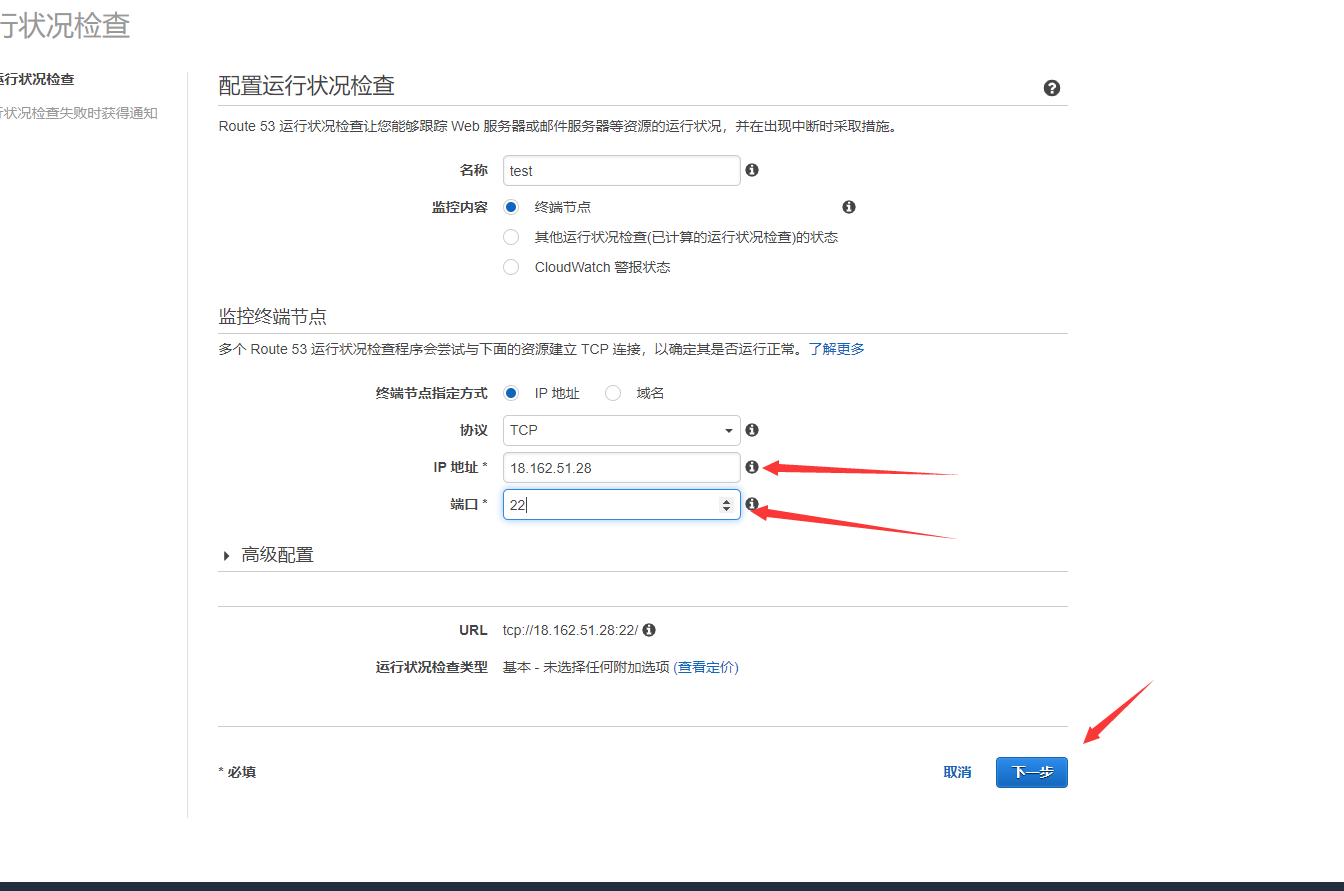The width and height of the screenshot is (1344, 891).
Task: Select the 域名 radio option
Action: [x=612, y=393]
